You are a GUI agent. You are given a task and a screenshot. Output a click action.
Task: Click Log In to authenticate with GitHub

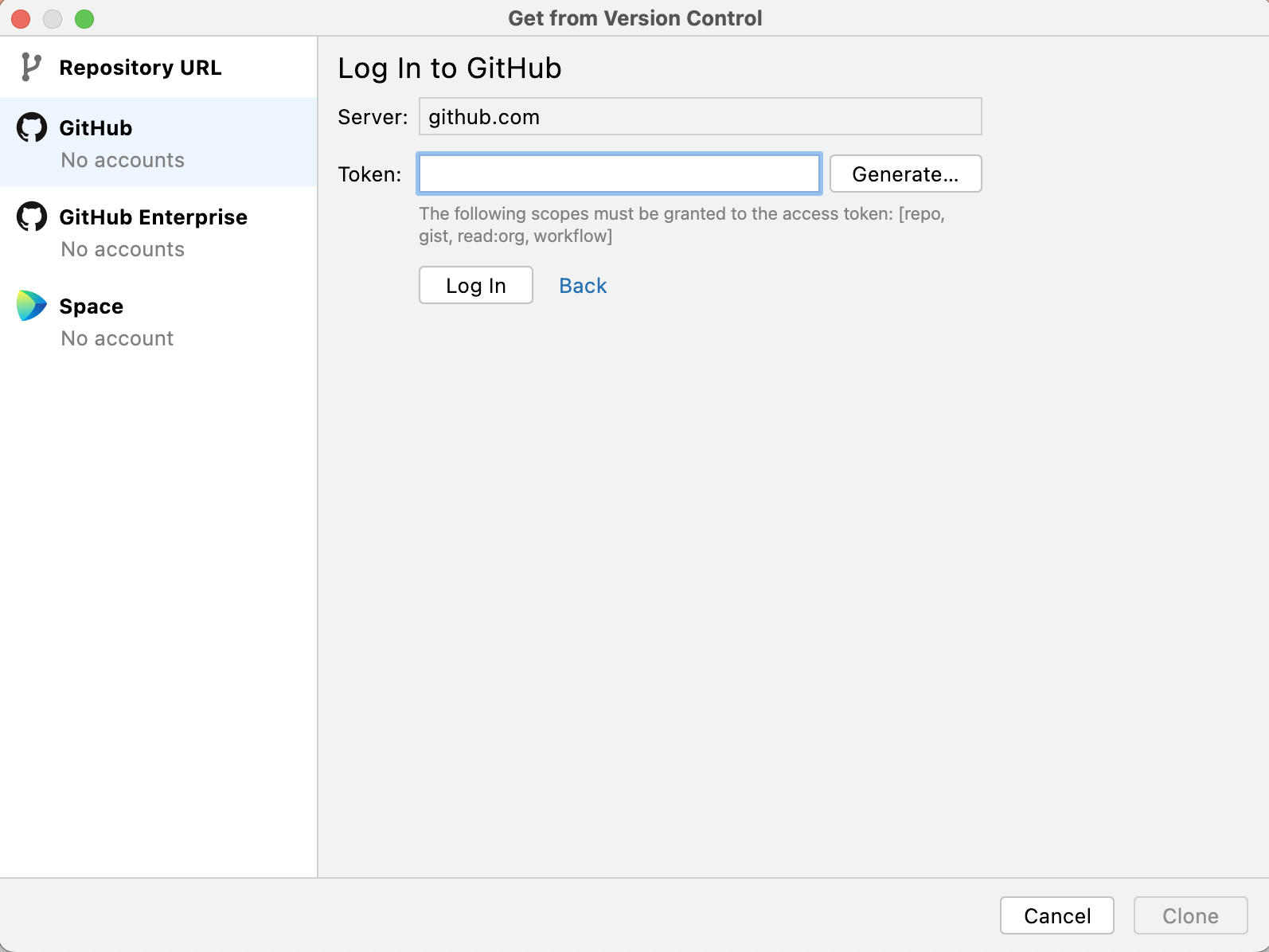click(x=475, y=285)
